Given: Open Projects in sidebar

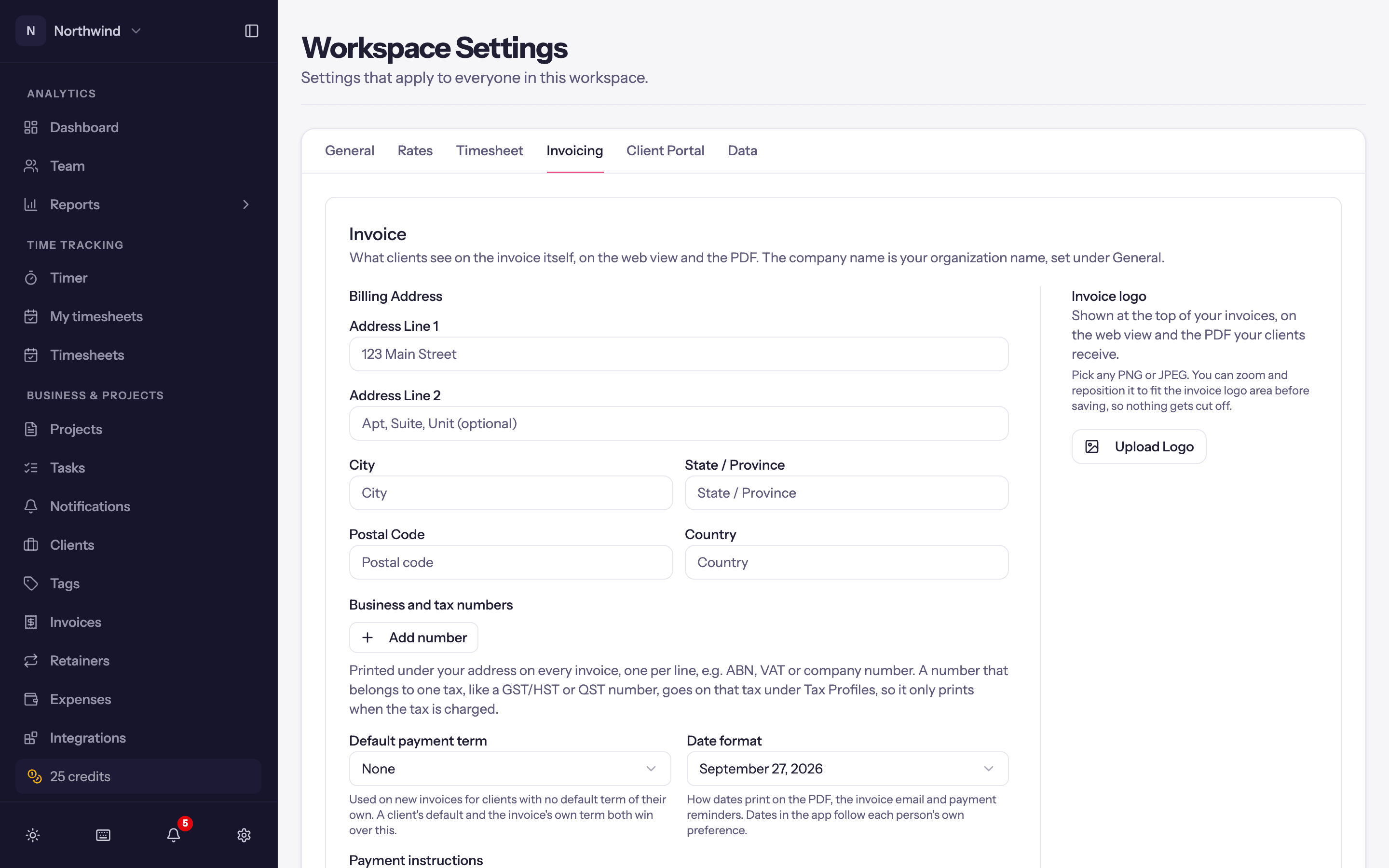Looking at the screenshot, I should pyautogui.click(x=138, y=429).
